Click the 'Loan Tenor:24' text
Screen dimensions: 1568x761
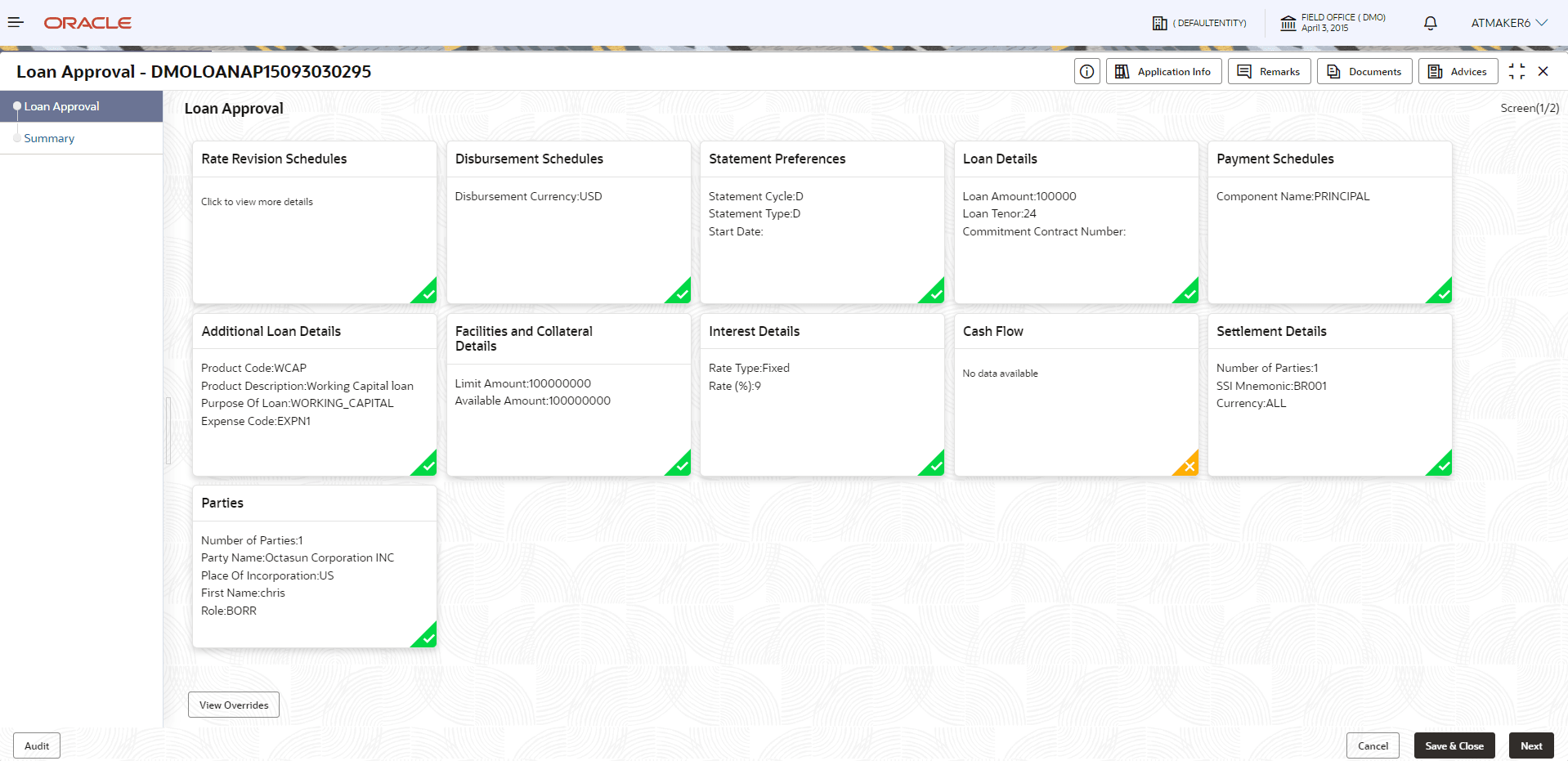pyautogui.click(x=999, y=213)
